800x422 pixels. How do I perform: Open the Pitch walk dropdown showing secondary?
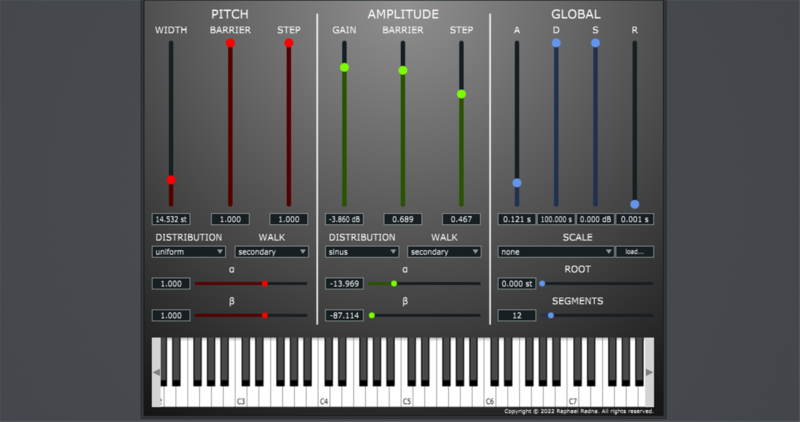(271, 252)
